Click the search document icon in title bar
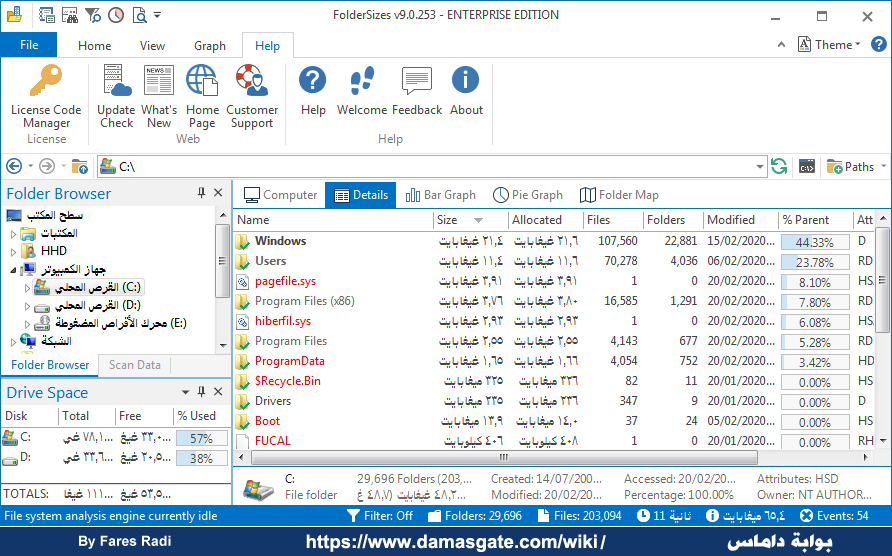 pyautogui.click(x=139, y=15)
